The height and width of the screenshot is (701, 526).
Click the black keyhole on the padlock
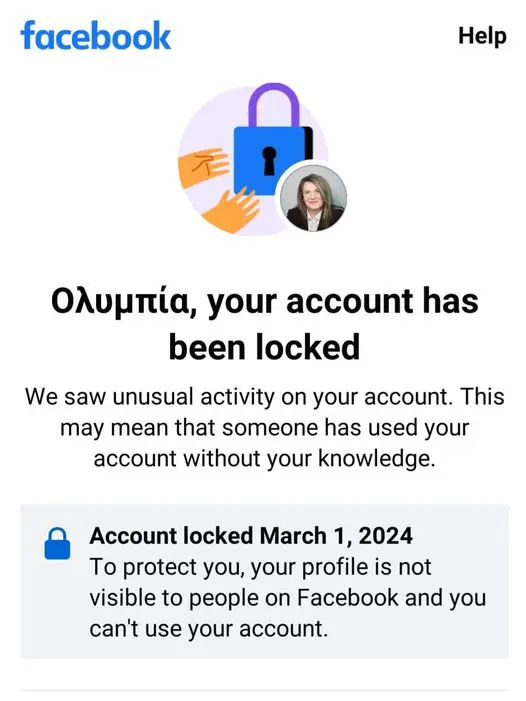[269, 160]
